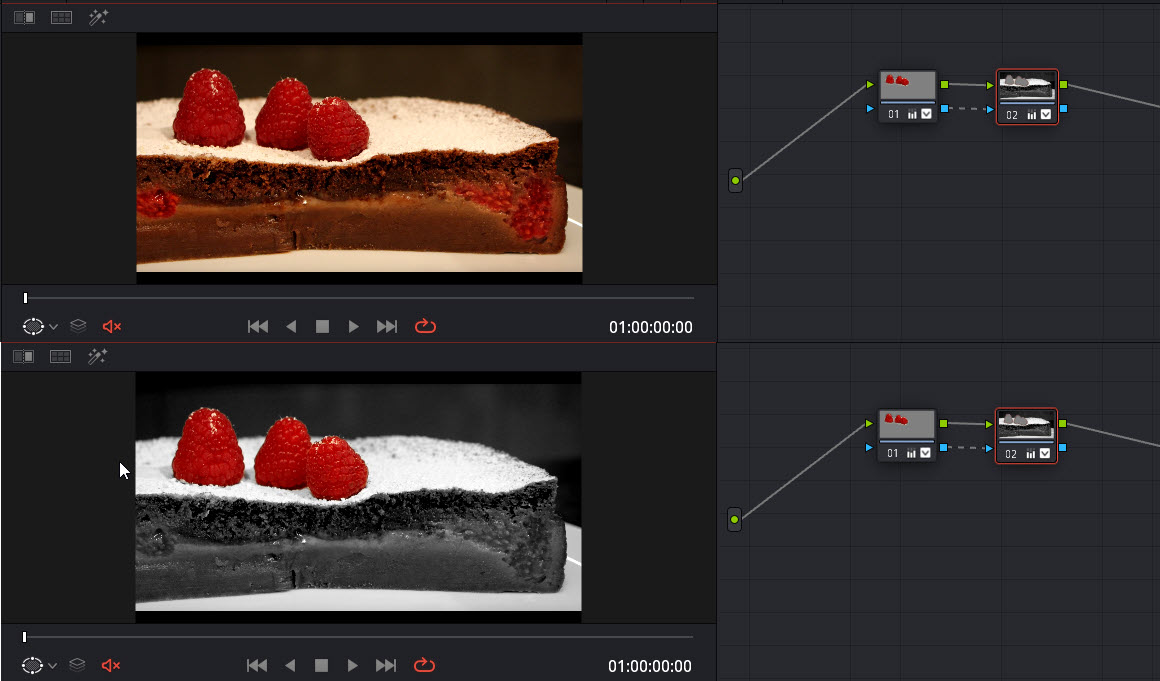Toggle loop playback in the top viewer
Screen dimensions: 1160x681
425,327
